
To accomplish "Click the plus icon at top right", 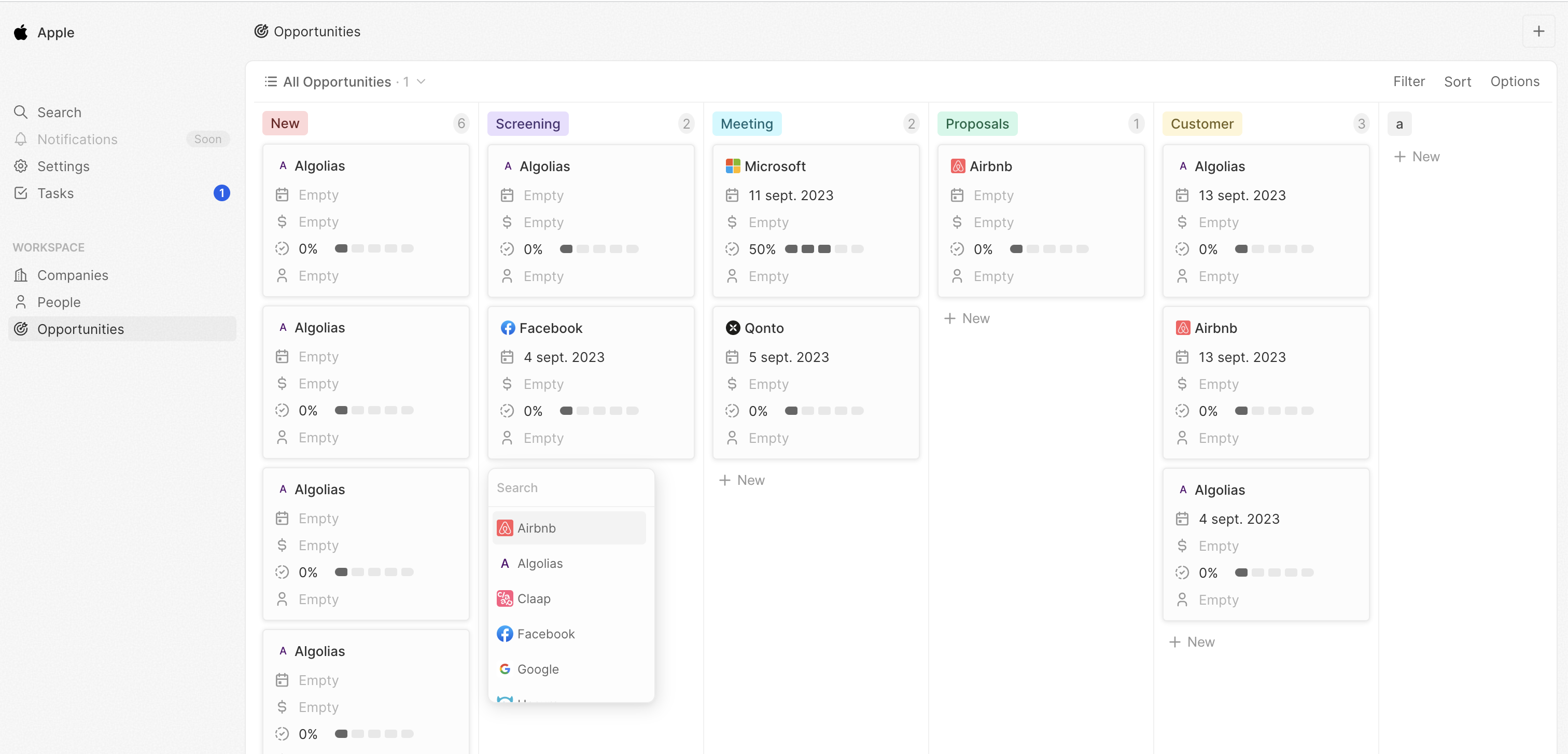I will tap(1538, 32).
